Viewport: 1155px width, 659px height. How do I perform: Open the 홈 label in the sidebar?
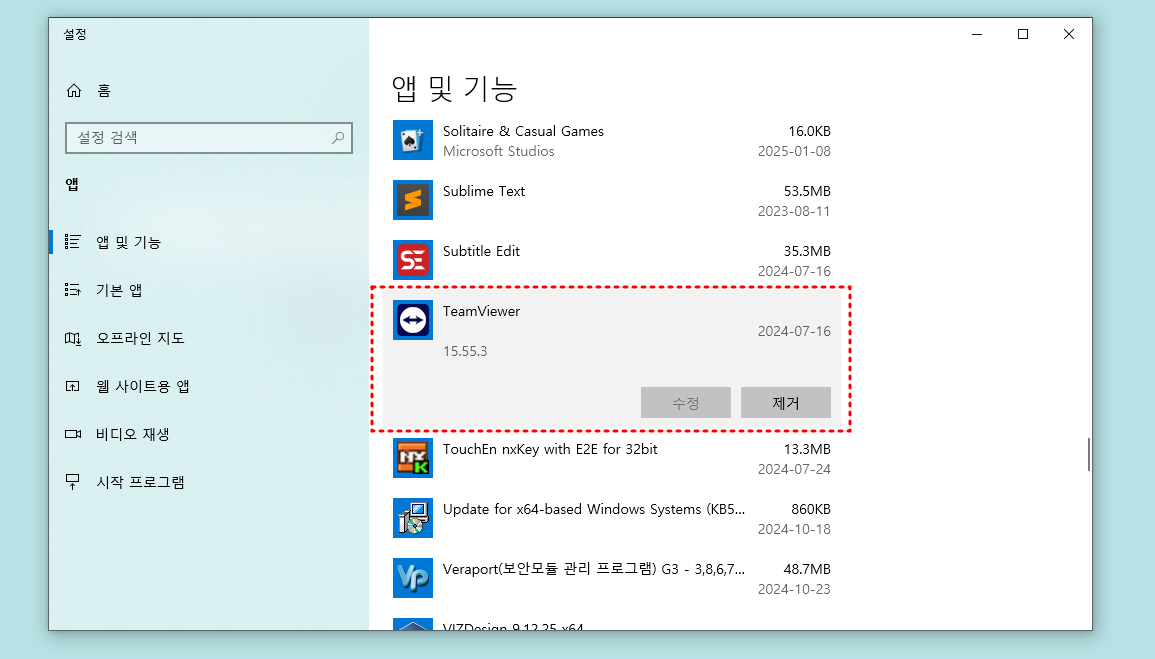point(104,91)
